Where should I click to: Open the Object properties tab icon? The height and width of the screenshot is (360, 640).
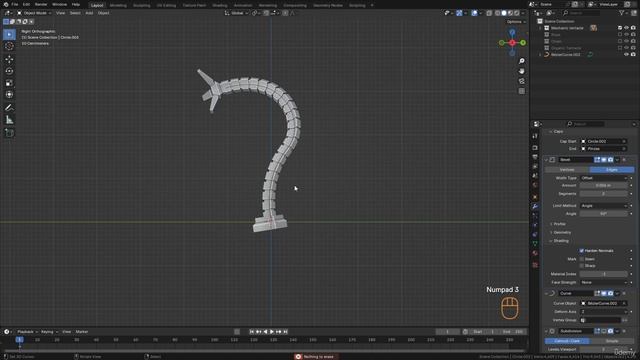(535, 197)
